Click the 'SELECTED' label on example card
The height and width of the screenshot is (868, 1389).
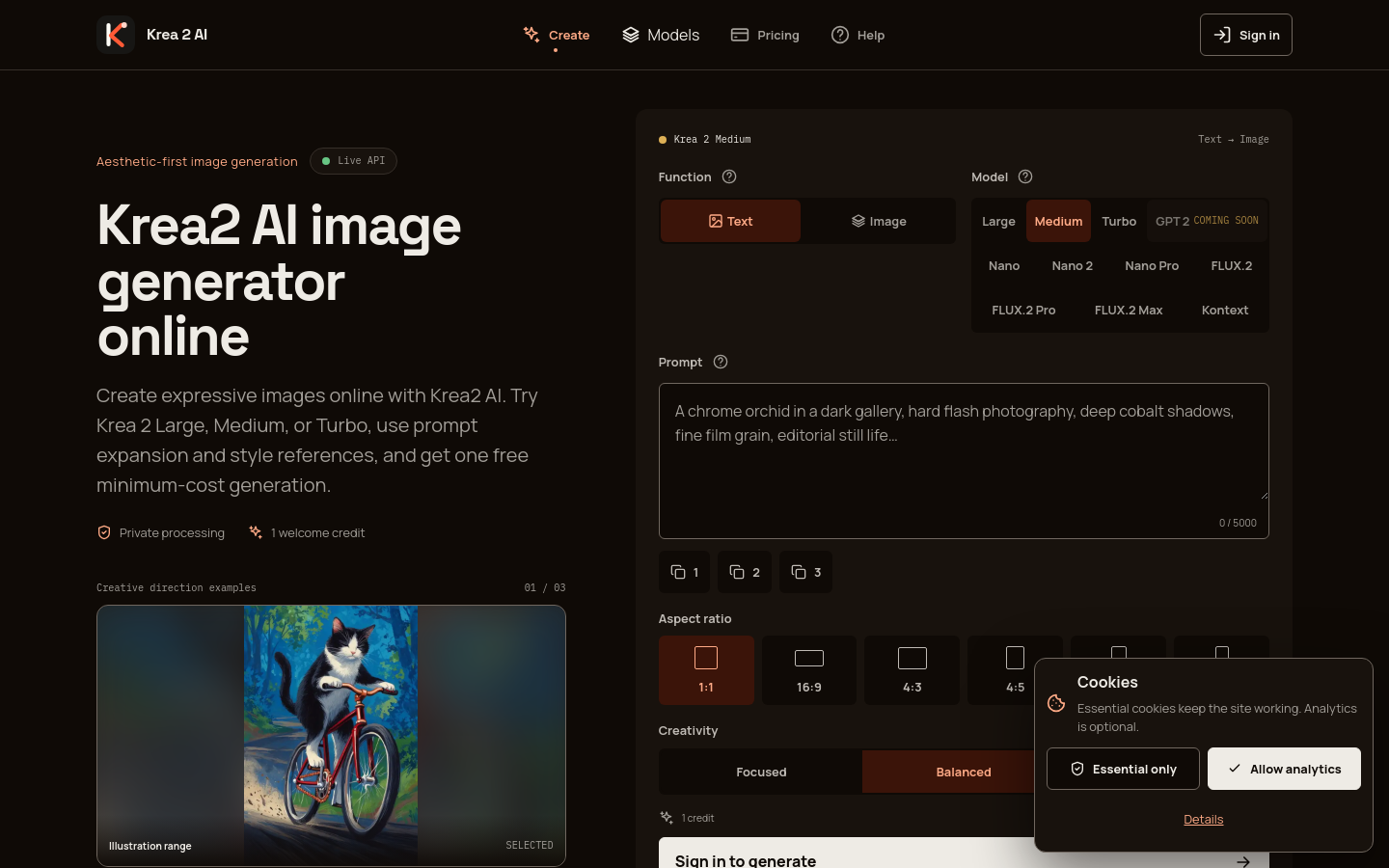click(x=530, y=845)
